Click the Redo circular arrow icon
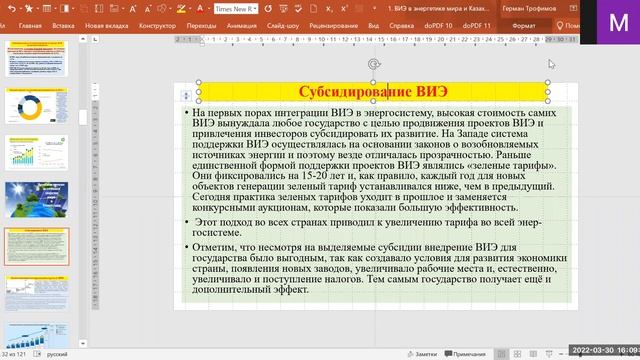Viewport: 640px width, 360px height. coord(268,9)
